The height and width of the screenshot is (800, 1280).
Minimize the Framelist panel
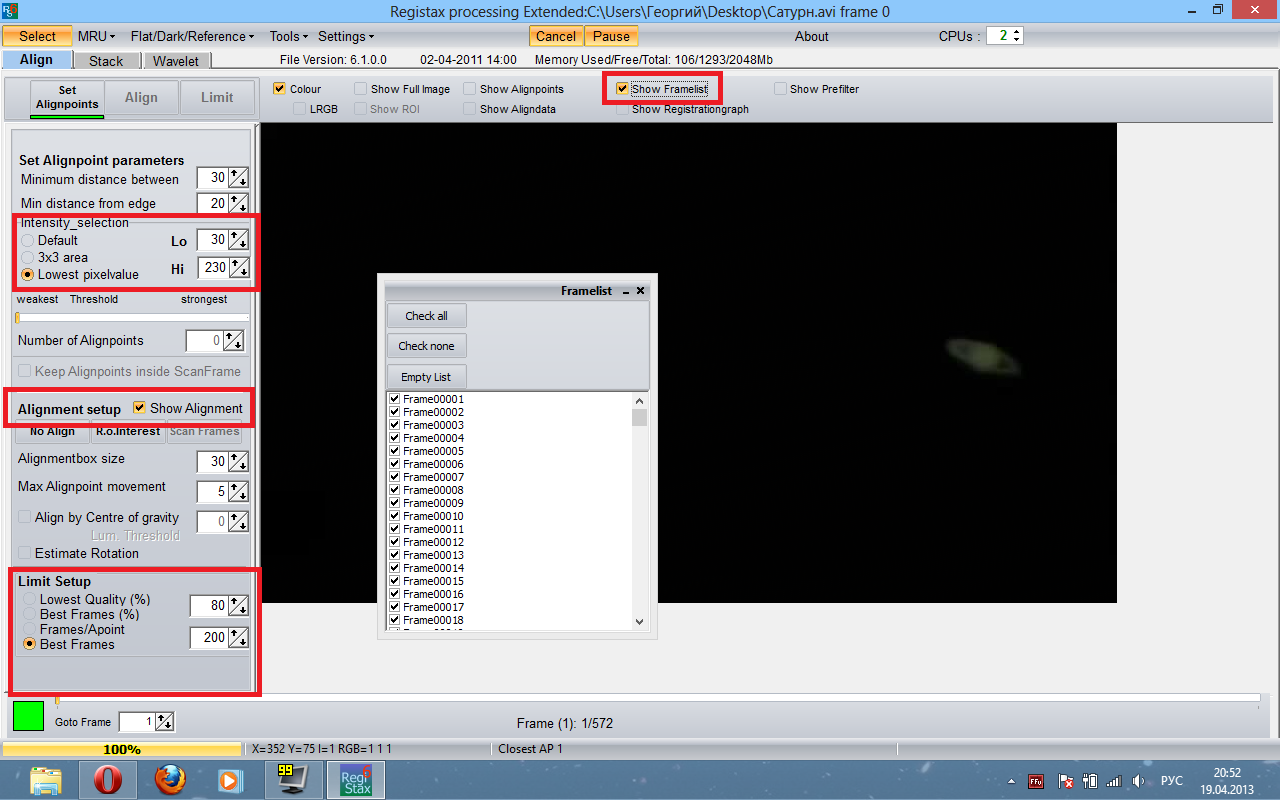tap(625, 291)
